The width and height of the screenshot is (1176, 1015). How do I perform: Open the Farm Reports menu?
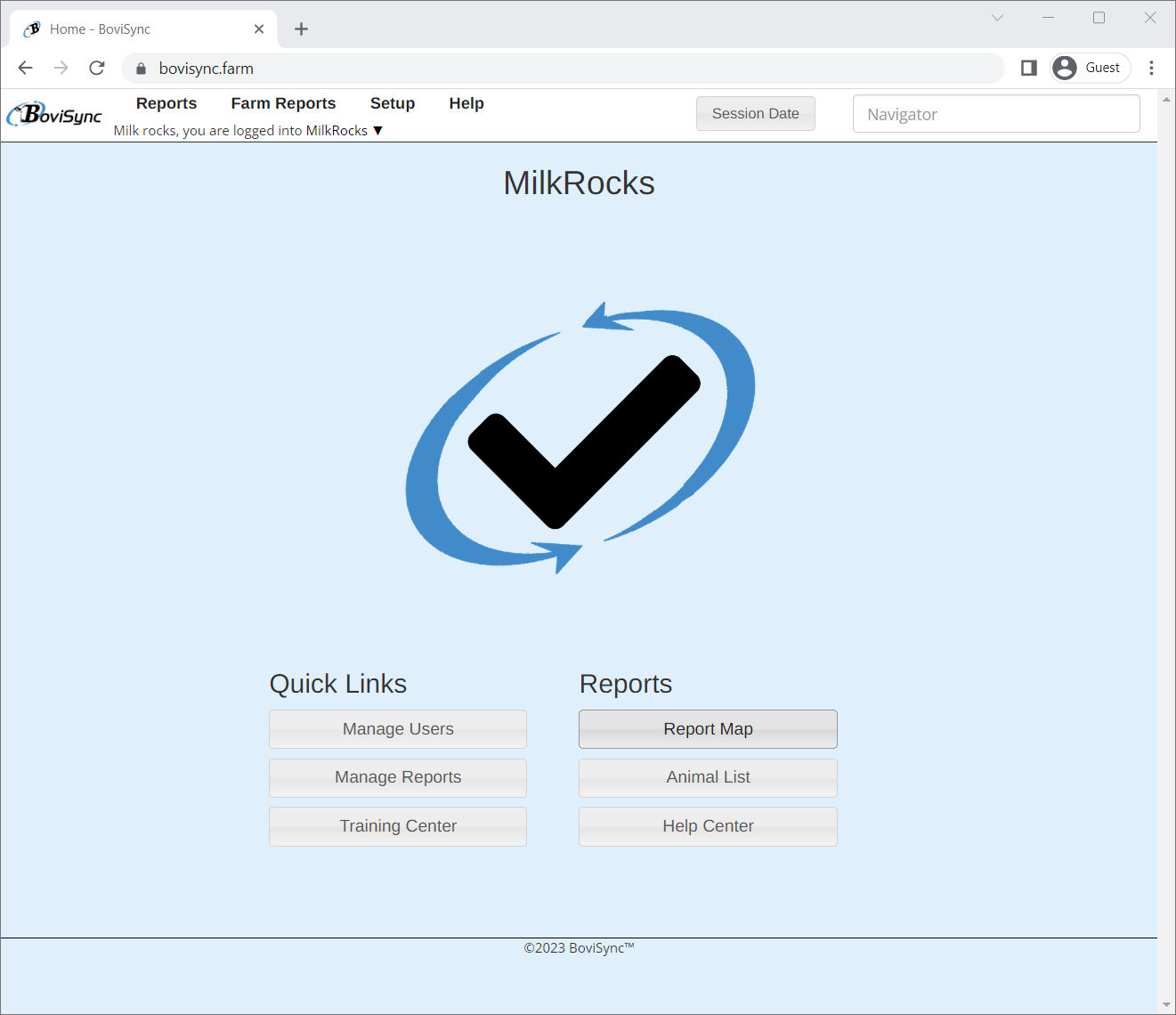(x=283, y=103)
